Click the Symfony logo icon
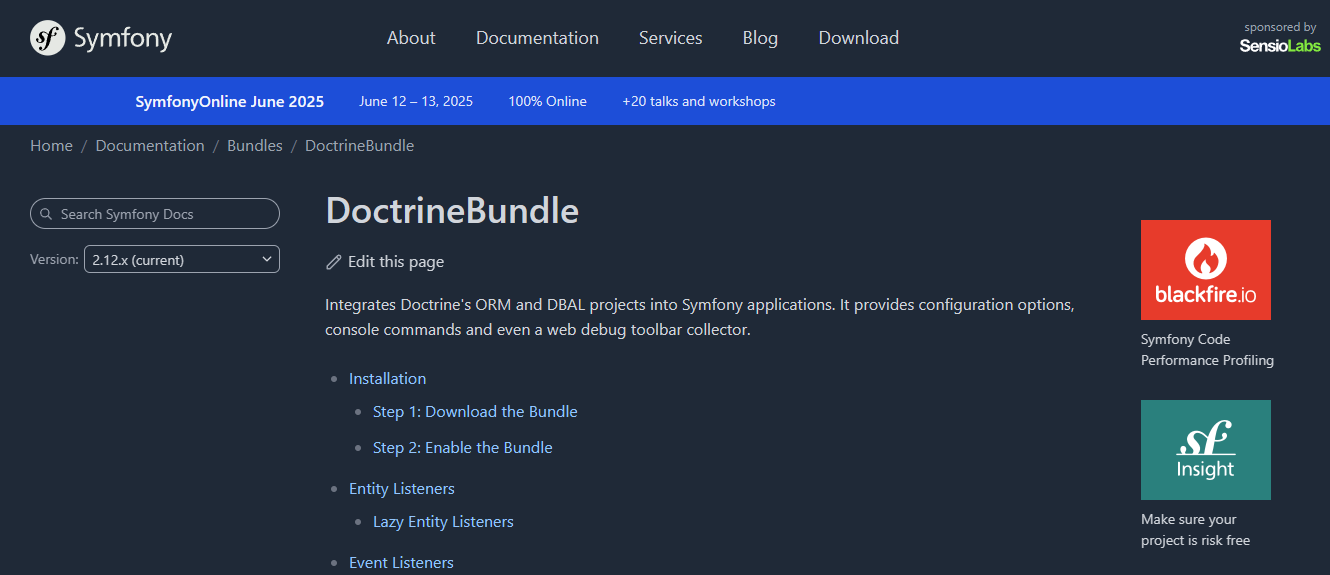This screenshot has width=1330, height=575. click(47, 38)
